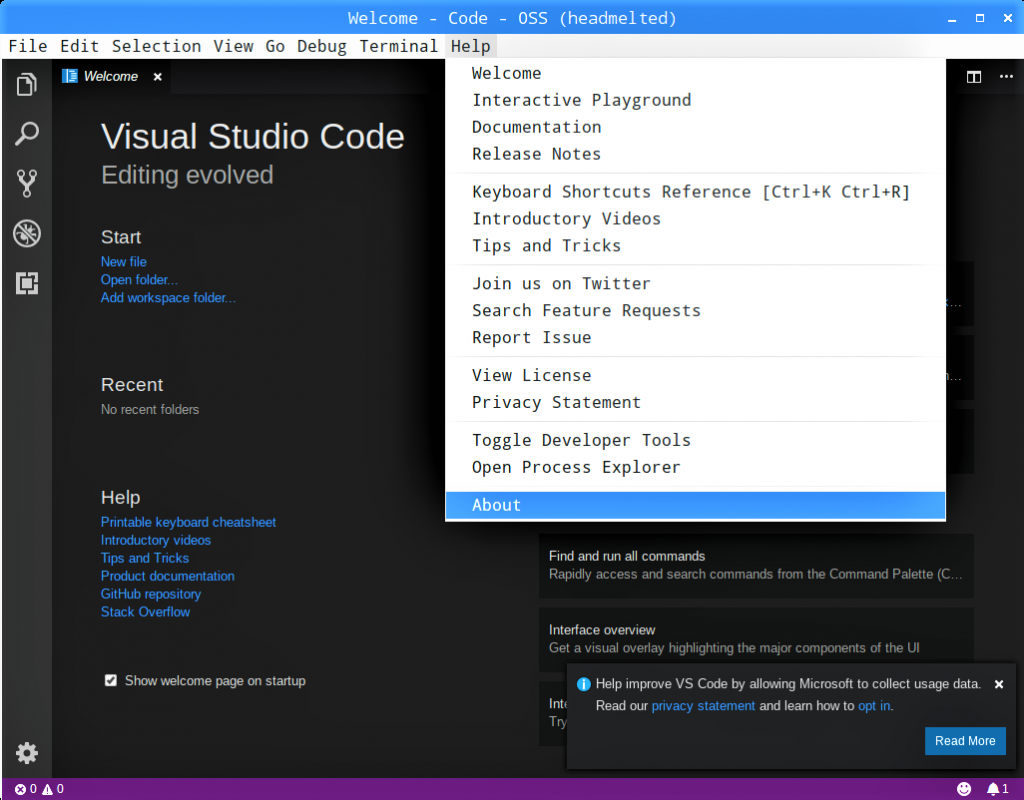The height and width of the screenshot is (800, 1024).
Task: Open the Source Control view icon
Action: 27,184
